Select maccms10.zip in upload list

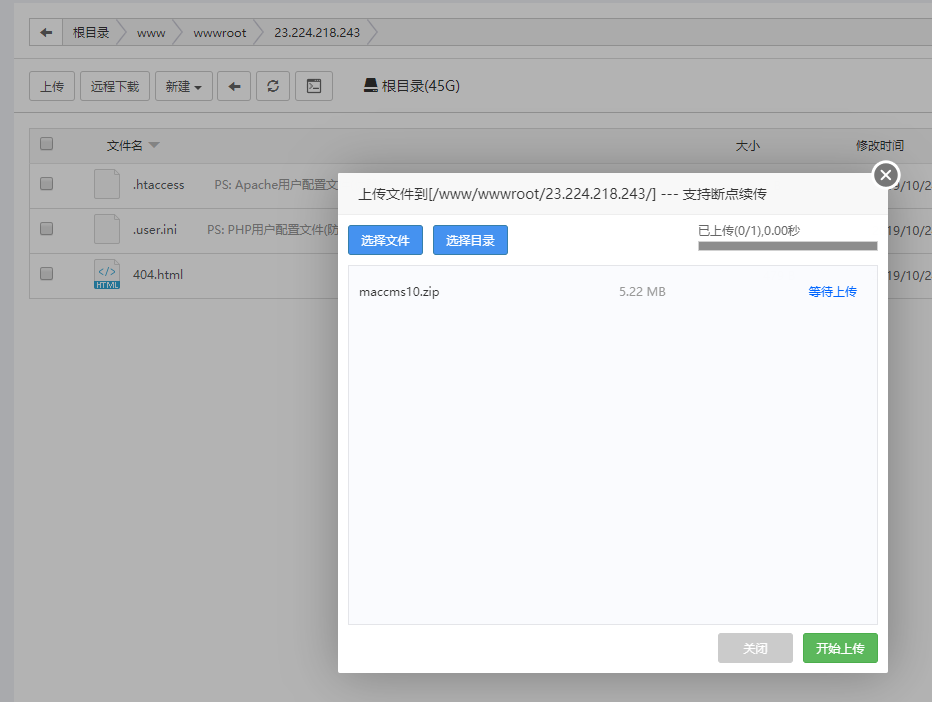(x=399, y=292)
